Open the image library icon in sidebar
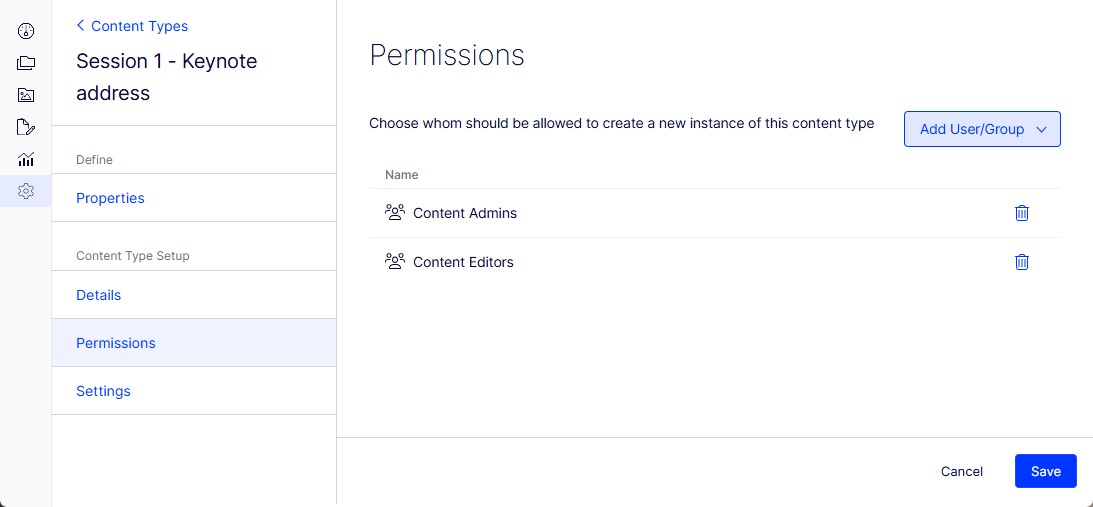This screenshot has width=1093, height=507. [26, 95]
